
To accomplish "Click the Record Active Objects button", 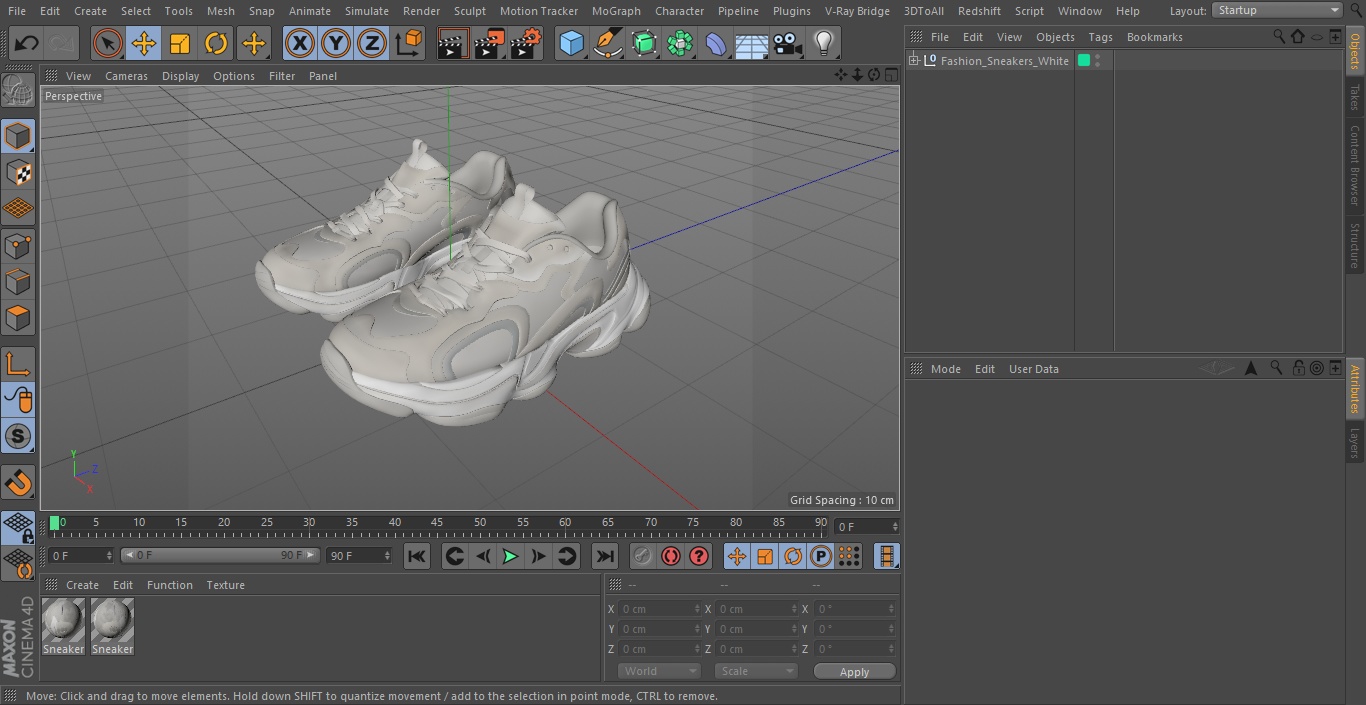I will click(643, 556).
